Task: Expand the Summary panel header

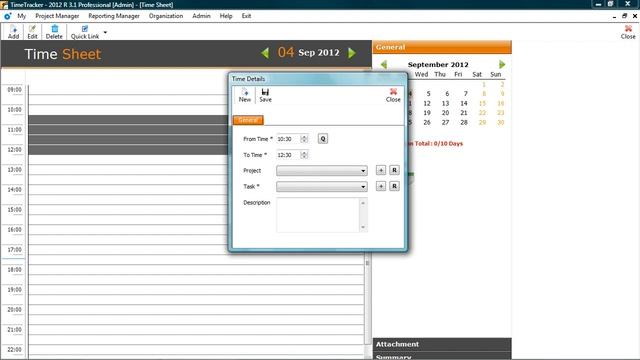Action: pos(442,356)
